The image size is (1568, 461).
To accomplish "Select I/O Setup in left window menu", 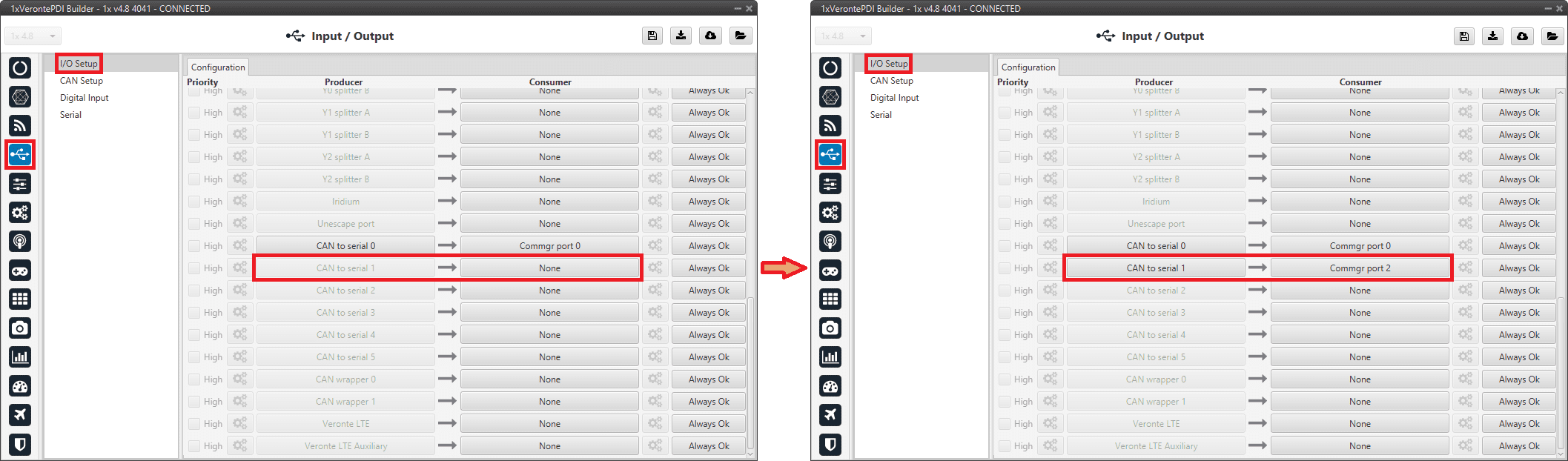I will [x=79, y=64].
